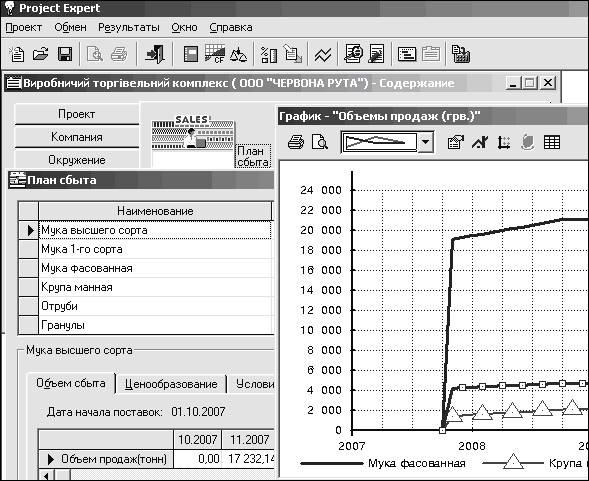Switch to the Ценообразование tab
Viewport: 589px width, 481px height.
171,384
